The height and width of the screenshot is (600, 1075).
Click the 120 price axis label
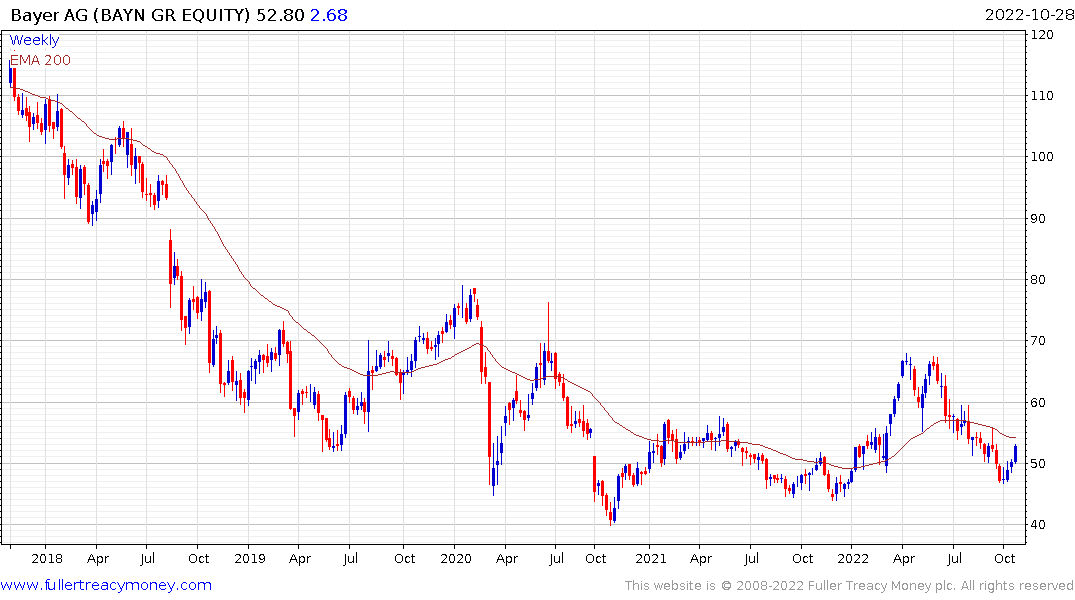(1042, 35)
